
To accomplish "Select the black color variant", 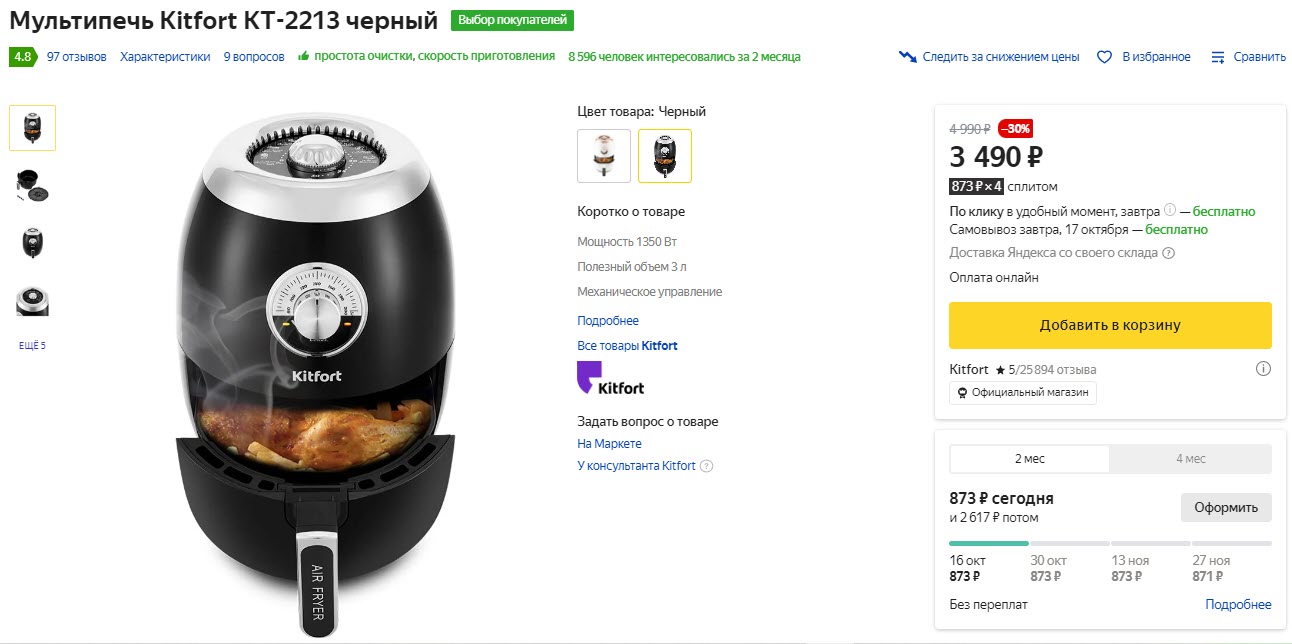I will pos(665,156).
